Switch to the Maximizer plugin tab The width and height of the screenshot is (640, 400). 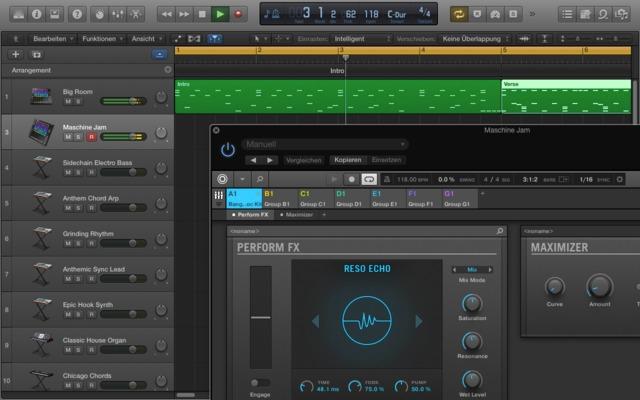click(296, 215)
